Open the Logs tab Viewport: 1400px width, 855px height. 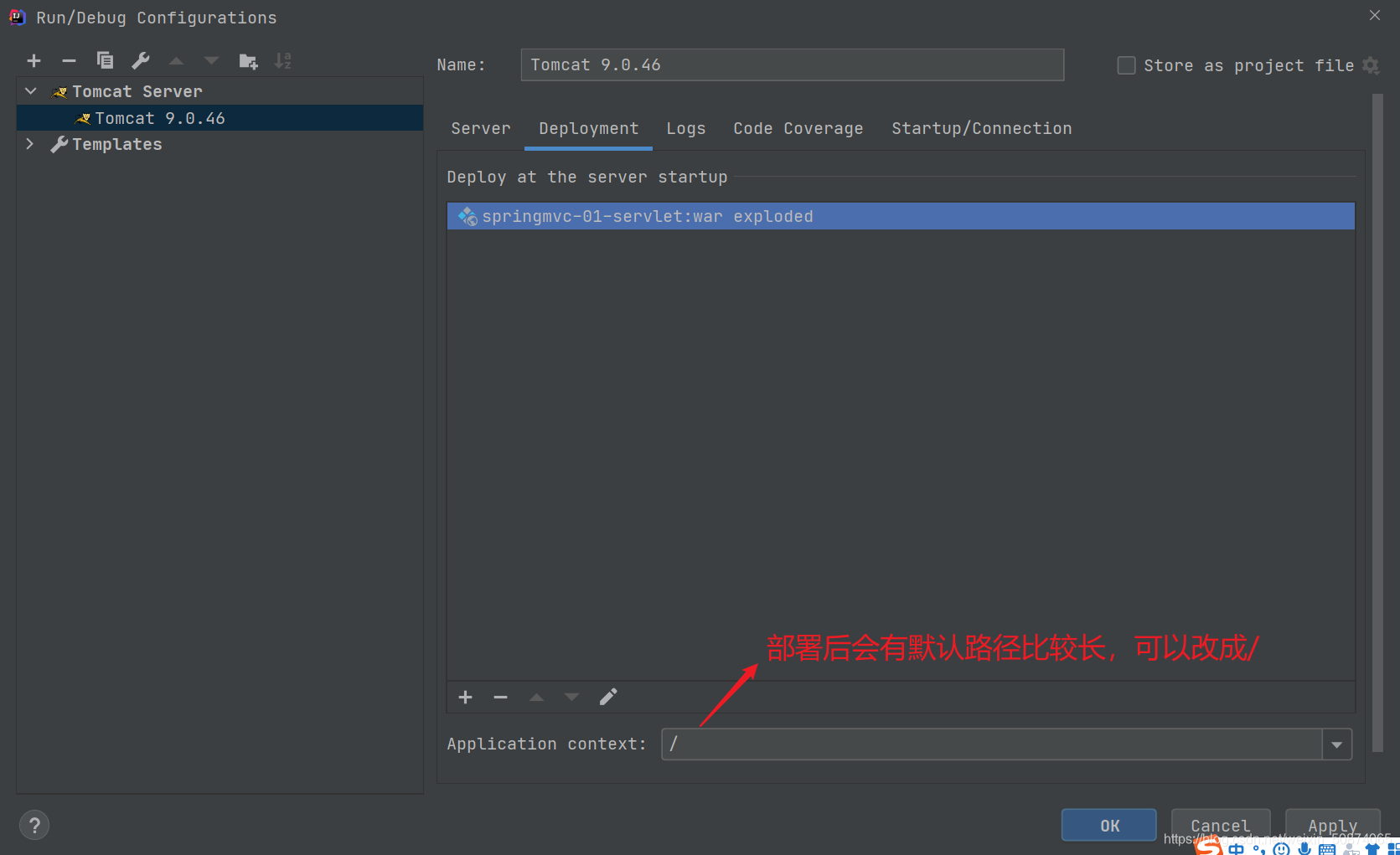click(685, 128)
